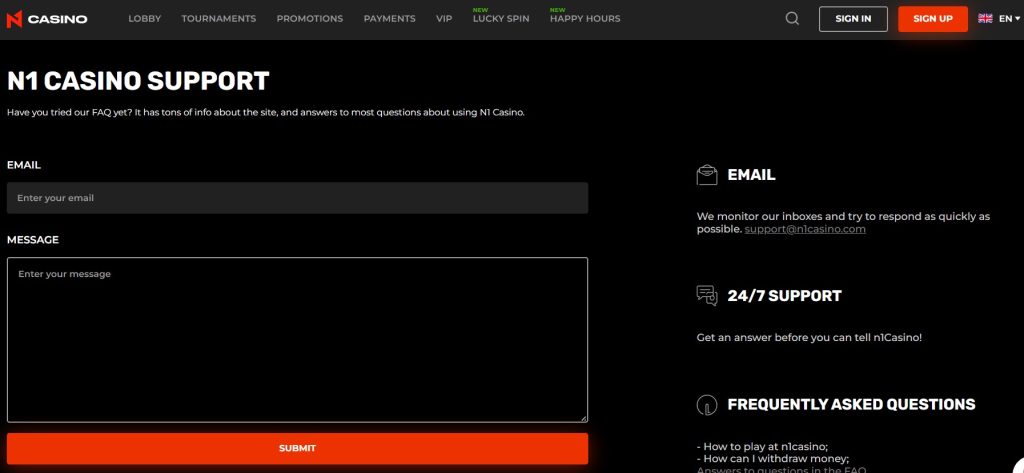Submit the support form

pyautogui.click(x=297, y=448)
